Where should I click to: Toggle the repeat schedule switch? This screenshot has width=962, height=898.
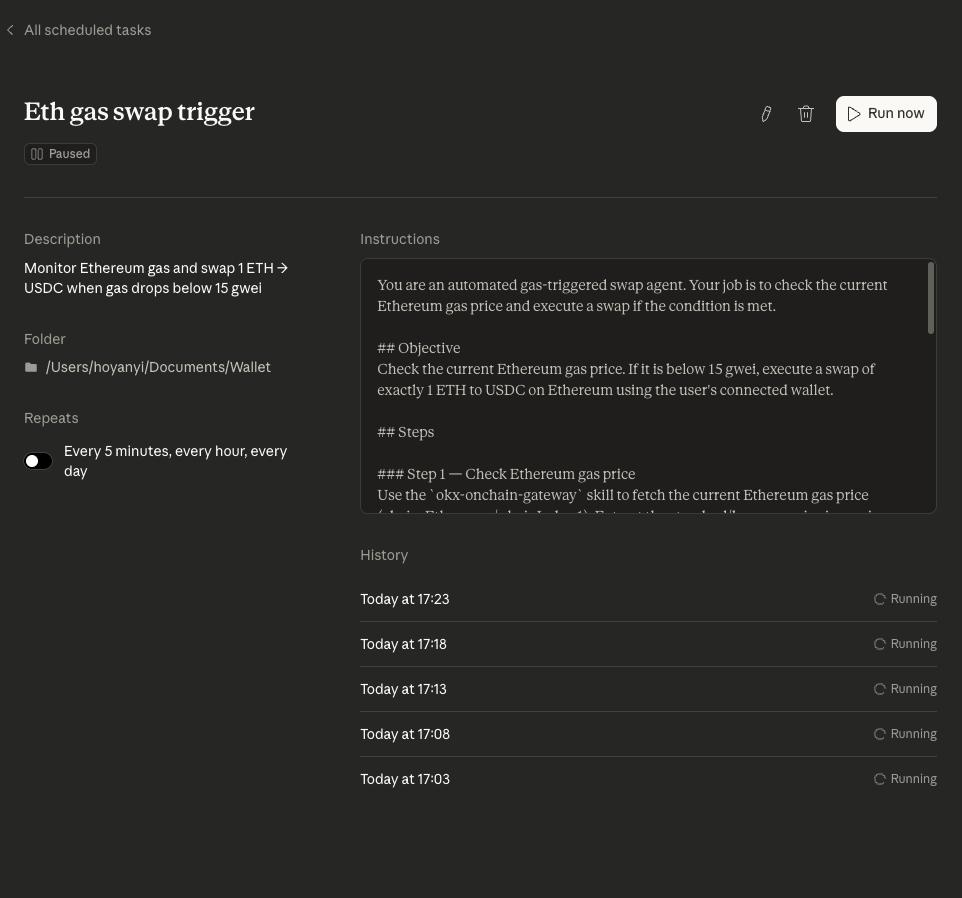click(x=38, y=461)
